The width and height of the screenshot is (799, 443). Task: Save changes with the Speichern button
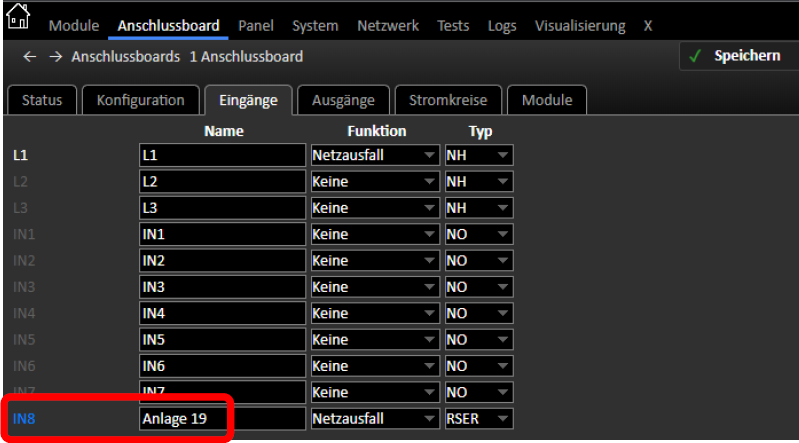point(735,56)
